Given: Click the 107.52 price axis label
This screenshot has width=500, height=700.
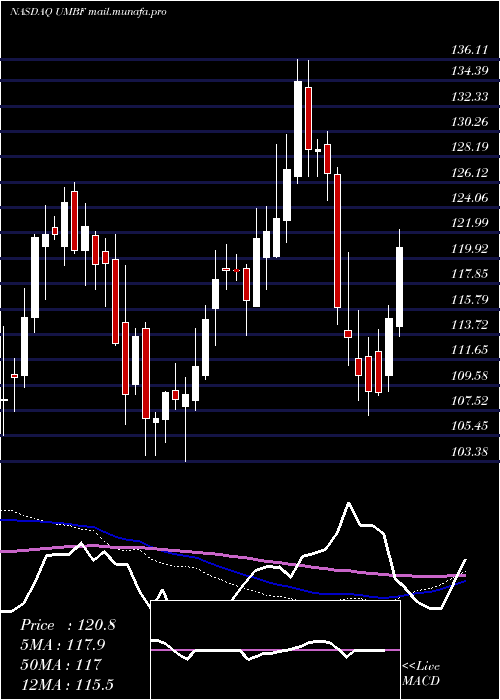Looking at the screenshot, I should (470, 401).
